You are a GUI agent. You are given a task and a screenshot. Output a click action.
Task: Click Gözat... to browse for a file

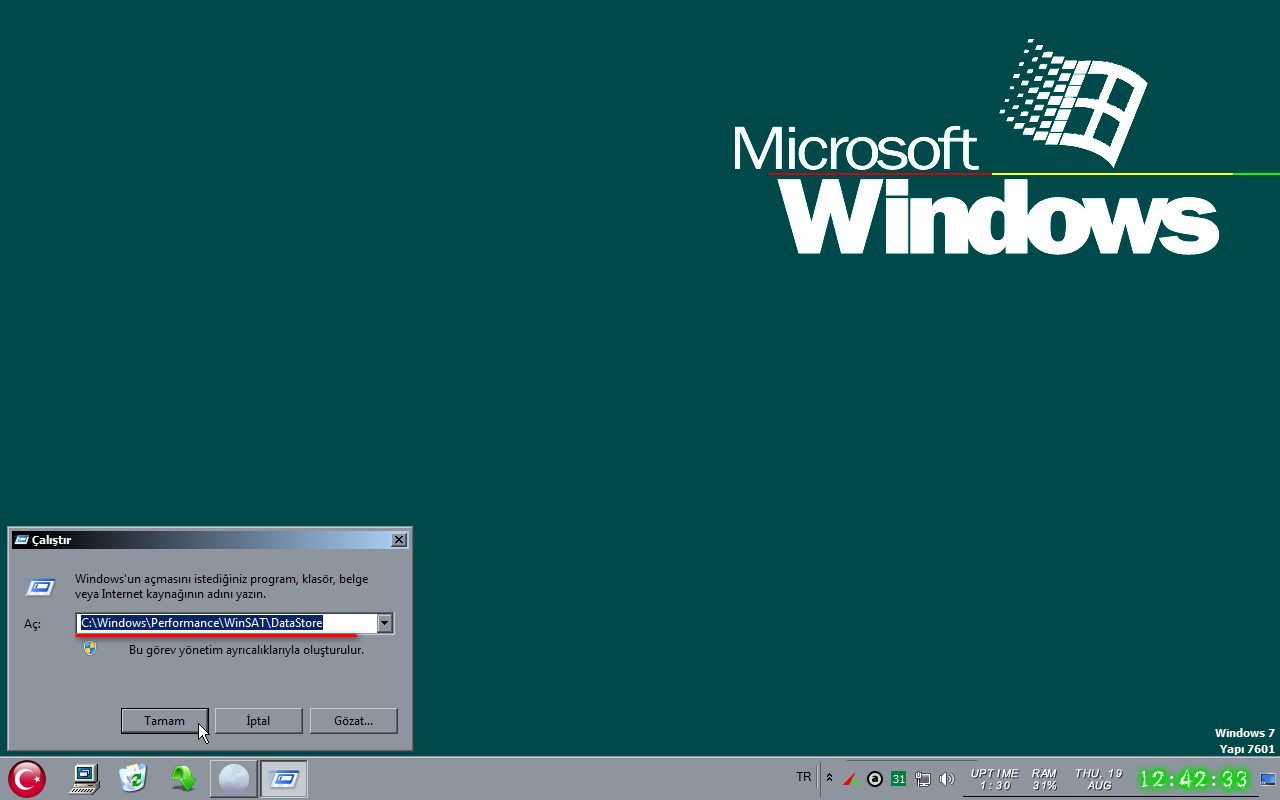click(x=353, y=720)
